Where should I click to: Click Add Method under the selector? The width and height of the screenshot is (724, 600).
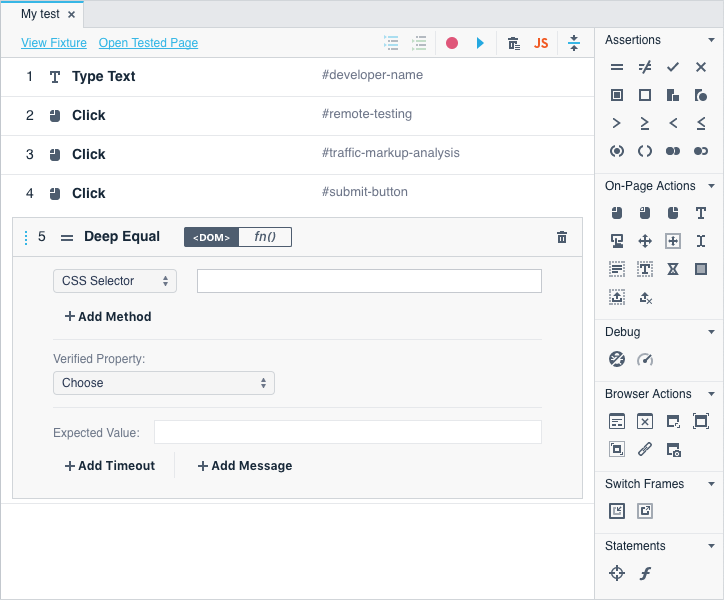(x=108, y=316)
